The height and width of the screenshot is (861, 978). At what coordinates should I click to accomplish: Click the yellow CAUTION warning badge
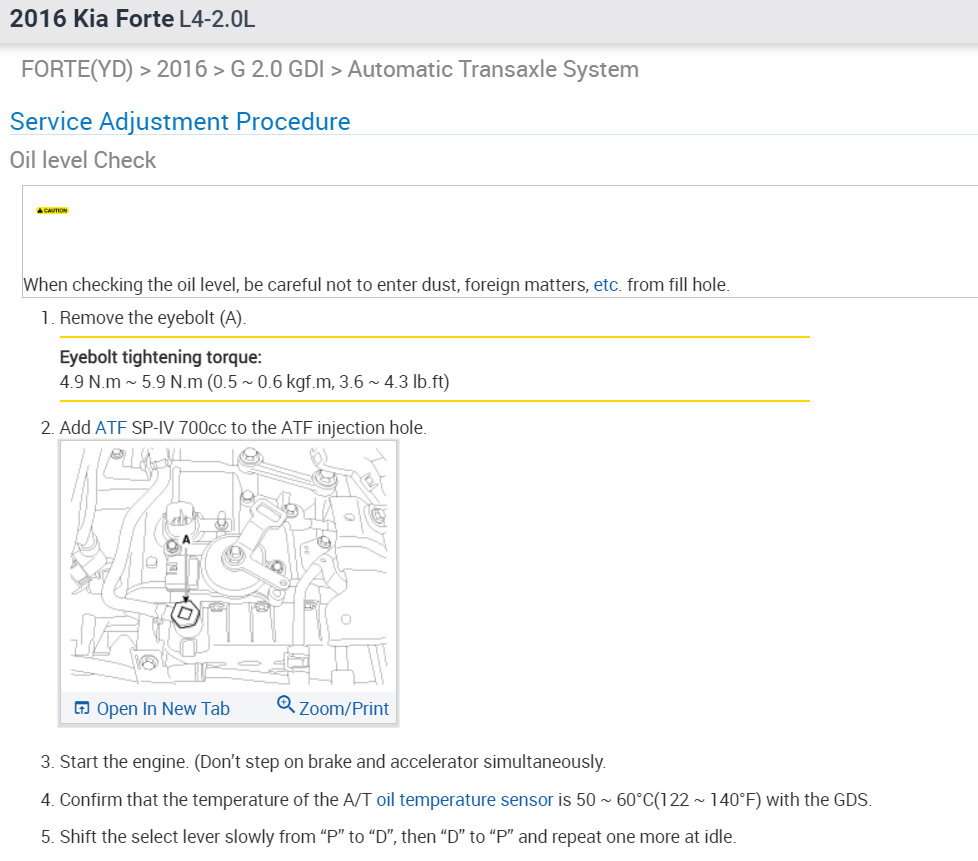click(x=53, y=211)
